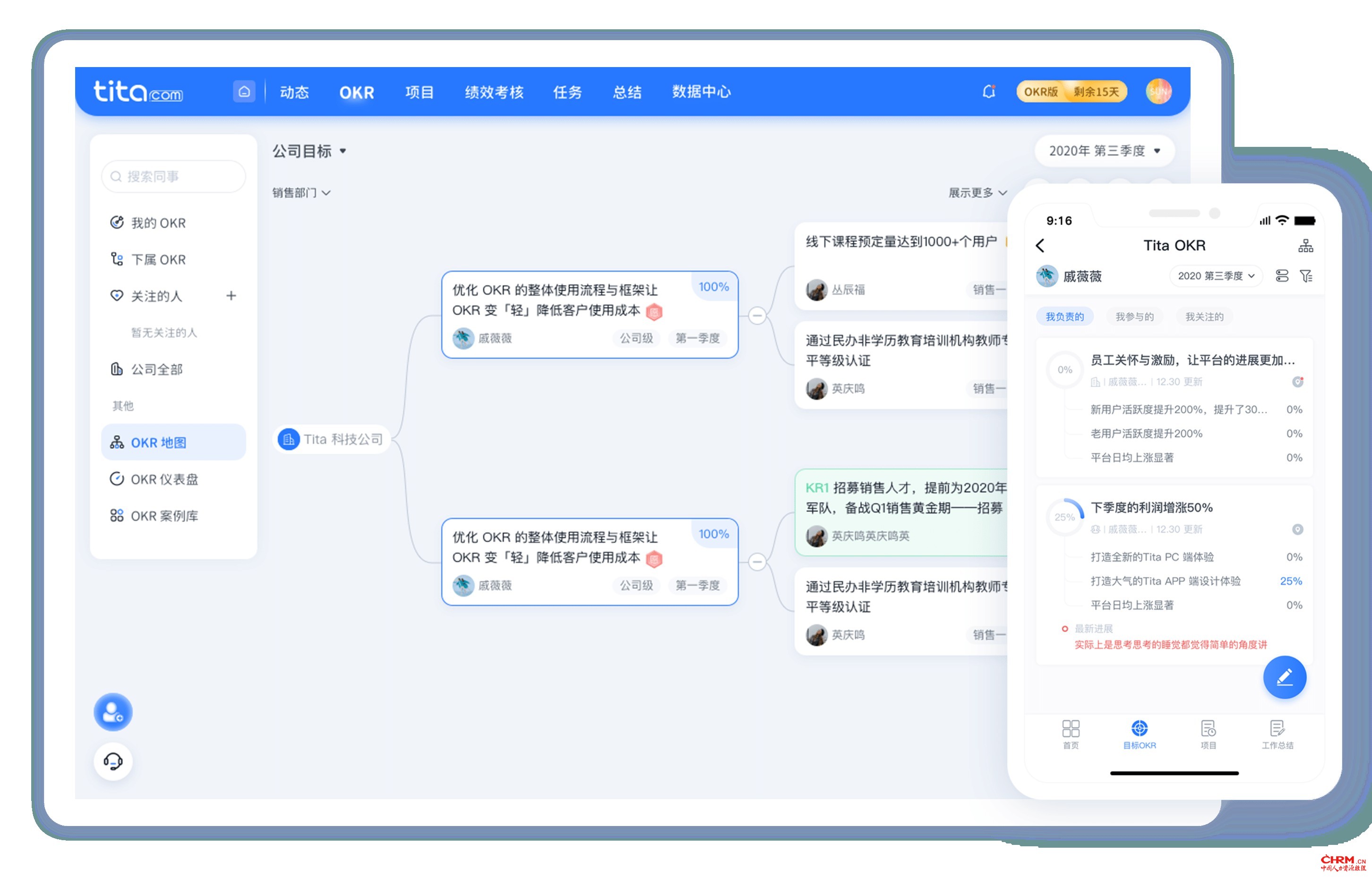Screen dimensions: 1372x877
Task: Click the invite colleague floating button
Action: coord(113,712)
